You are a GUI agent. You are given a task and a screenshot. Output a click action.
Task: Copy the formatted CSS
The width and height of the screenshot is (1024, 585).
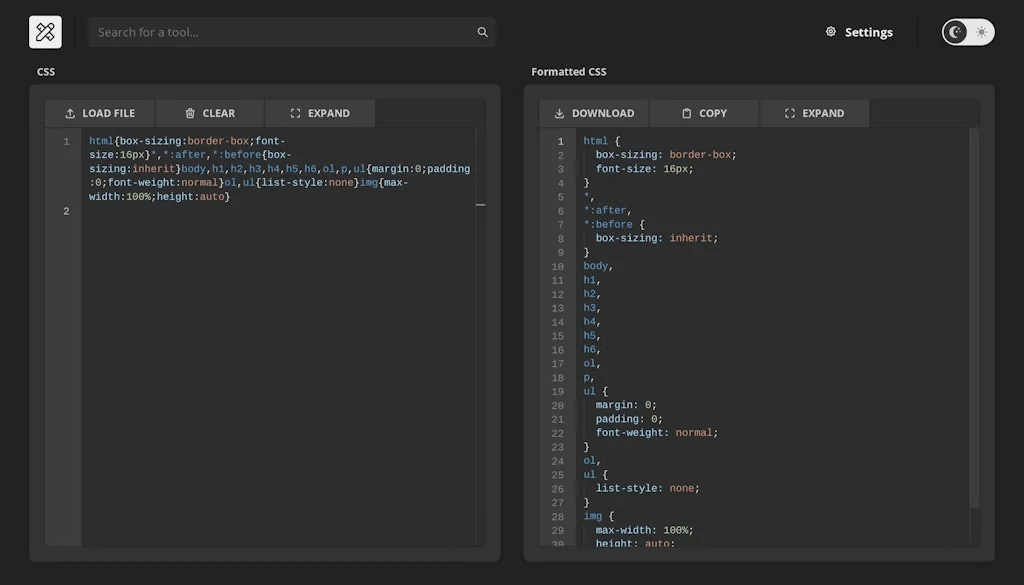(704, 113)
